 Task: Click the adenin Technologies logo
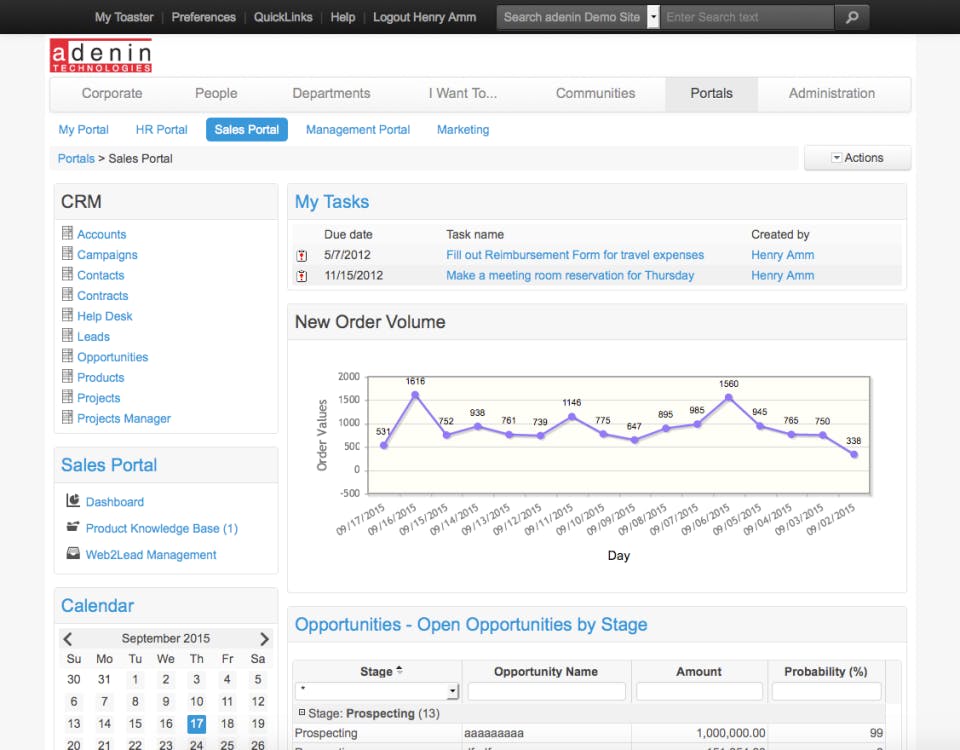tap(101, 56)
